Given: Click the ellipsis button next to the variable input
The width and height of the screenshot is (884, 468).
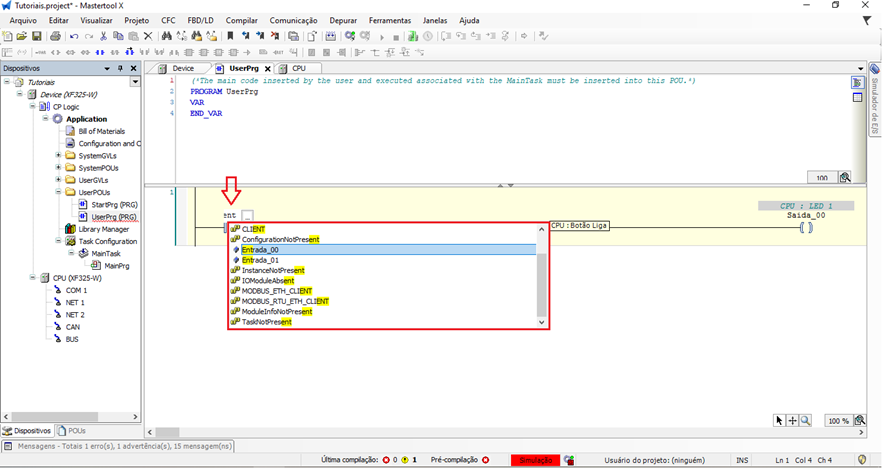Looking at the screenshot, I should click(247, 215).
